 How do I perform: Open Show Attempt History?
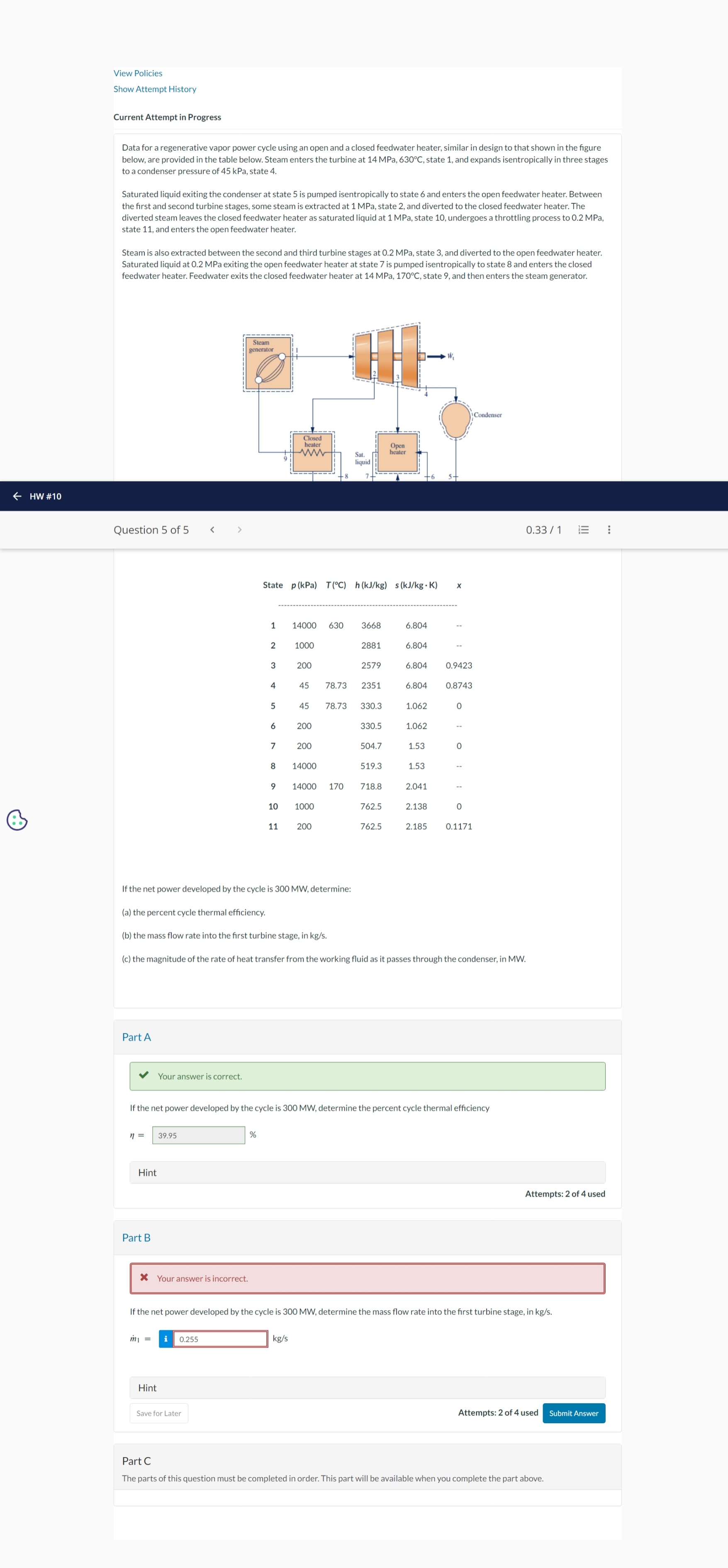(155, 89)
